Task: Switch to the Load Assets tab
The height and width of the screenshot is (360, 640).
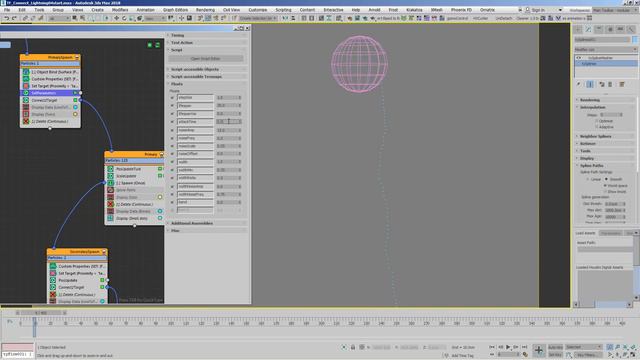Action: 585,233
